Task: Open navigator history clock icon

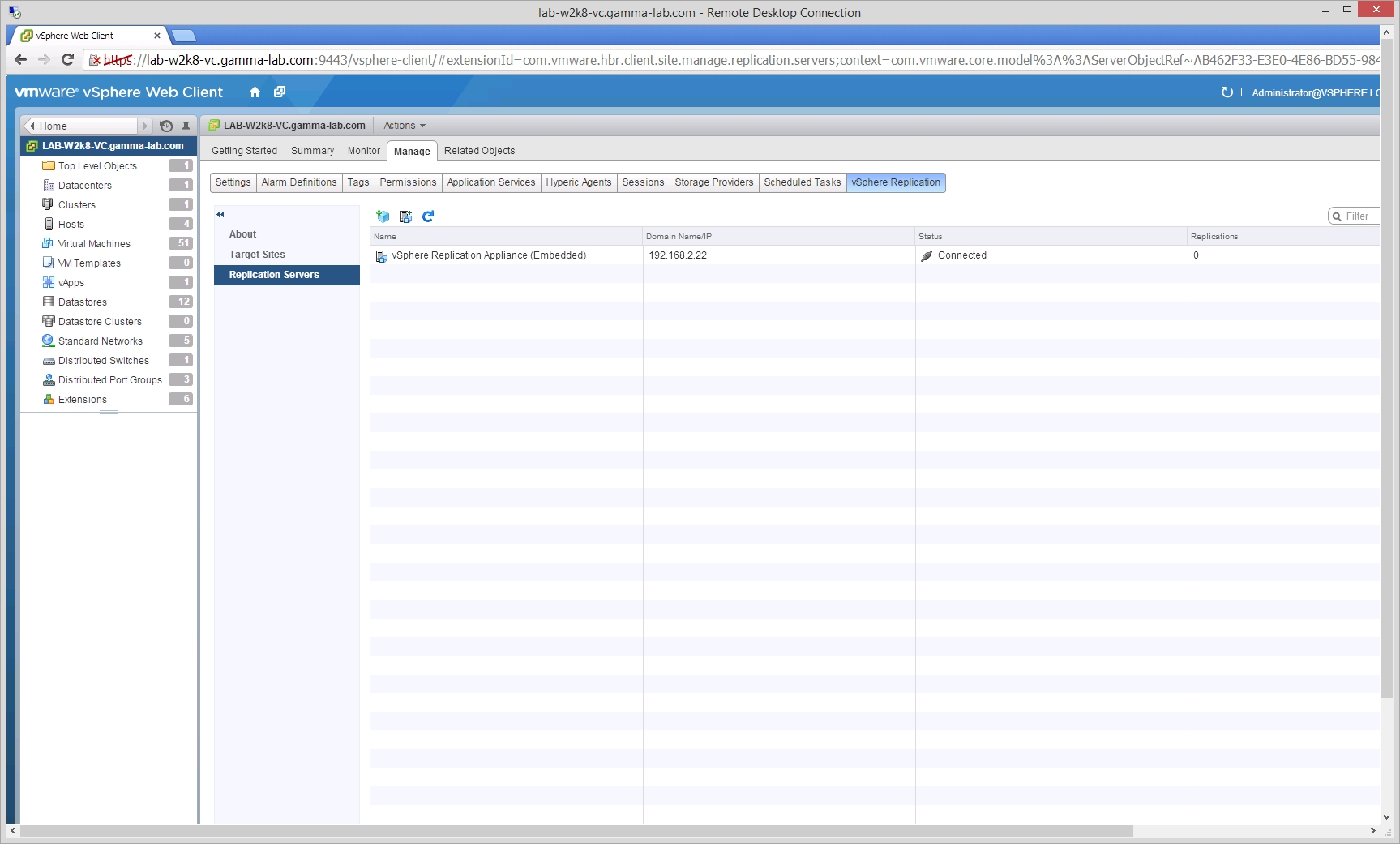Action: (x=166, y=126)
